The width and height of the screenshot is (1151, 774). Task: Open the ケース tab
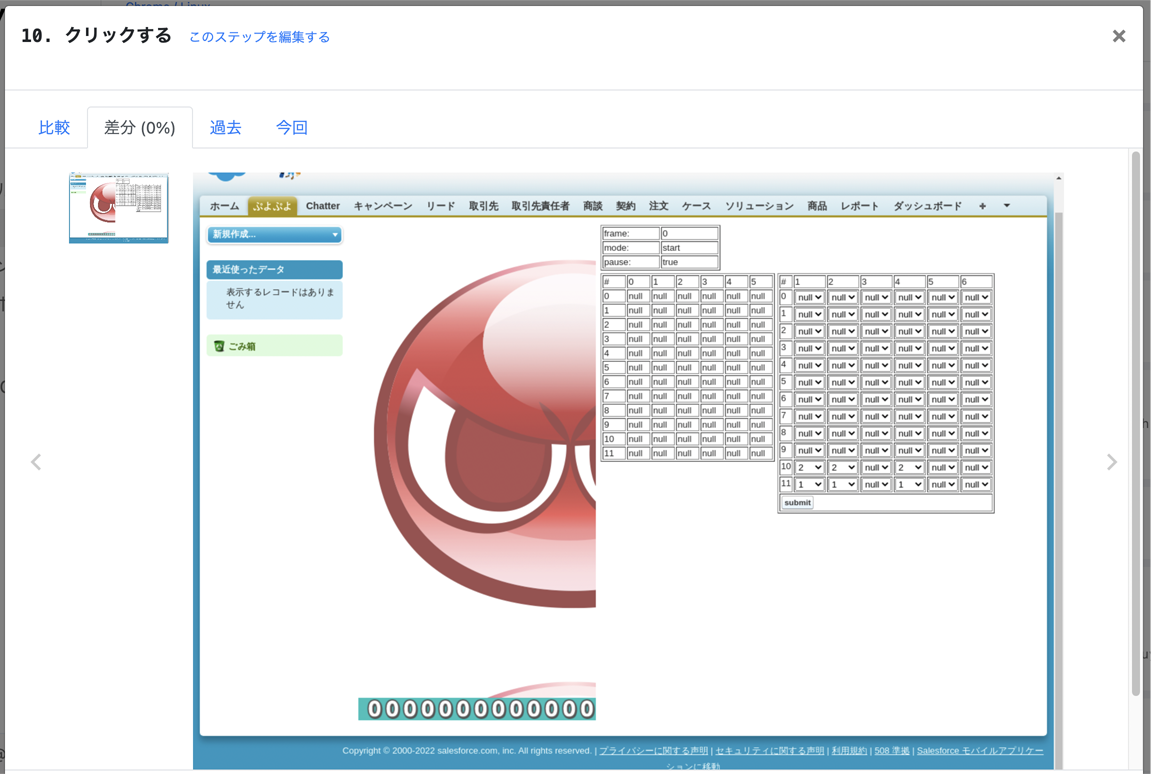click(696, 206)
